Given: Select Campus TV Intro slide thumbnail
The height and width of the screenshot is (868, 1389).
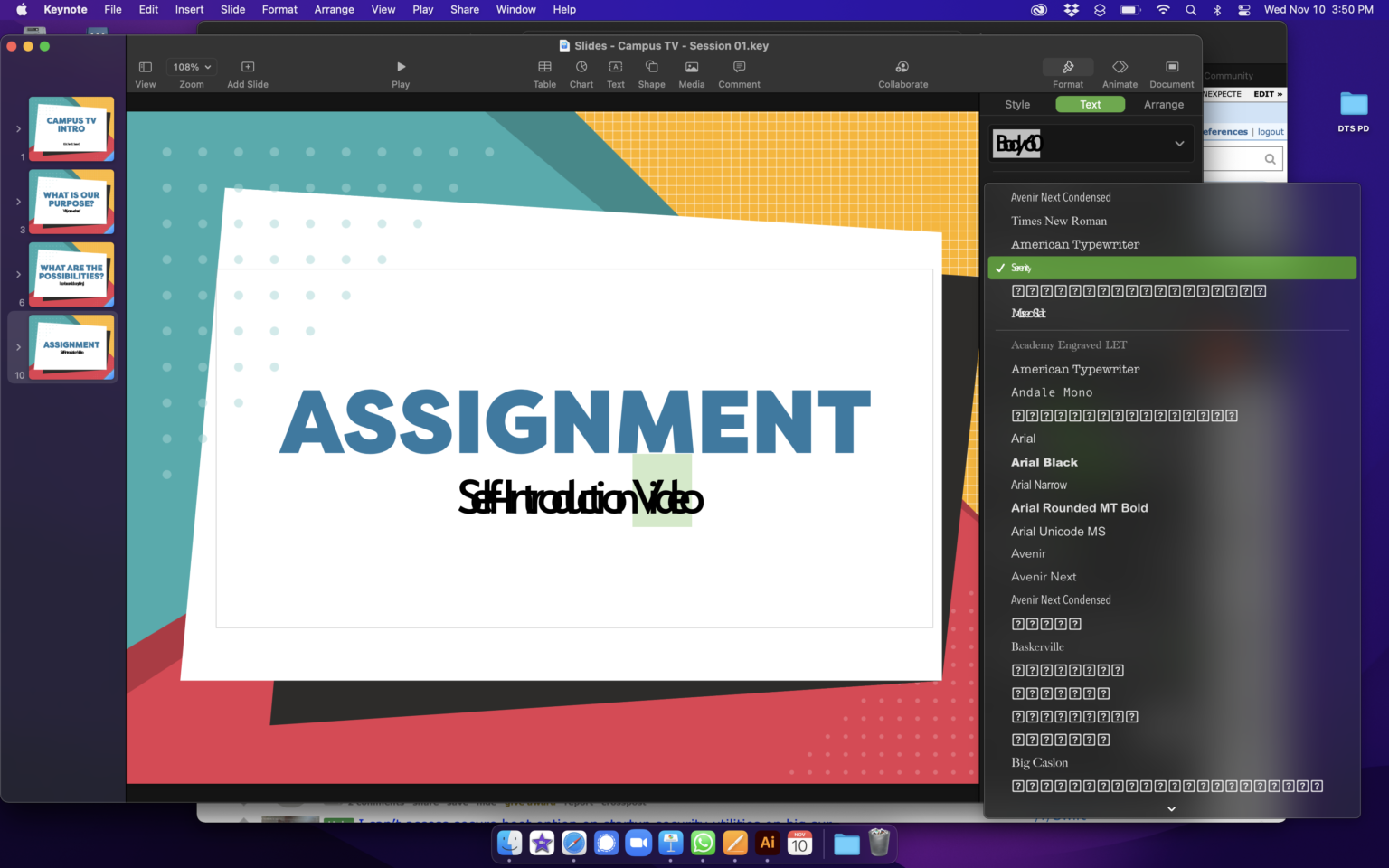Looking at the screenshot, I should 71,128.
